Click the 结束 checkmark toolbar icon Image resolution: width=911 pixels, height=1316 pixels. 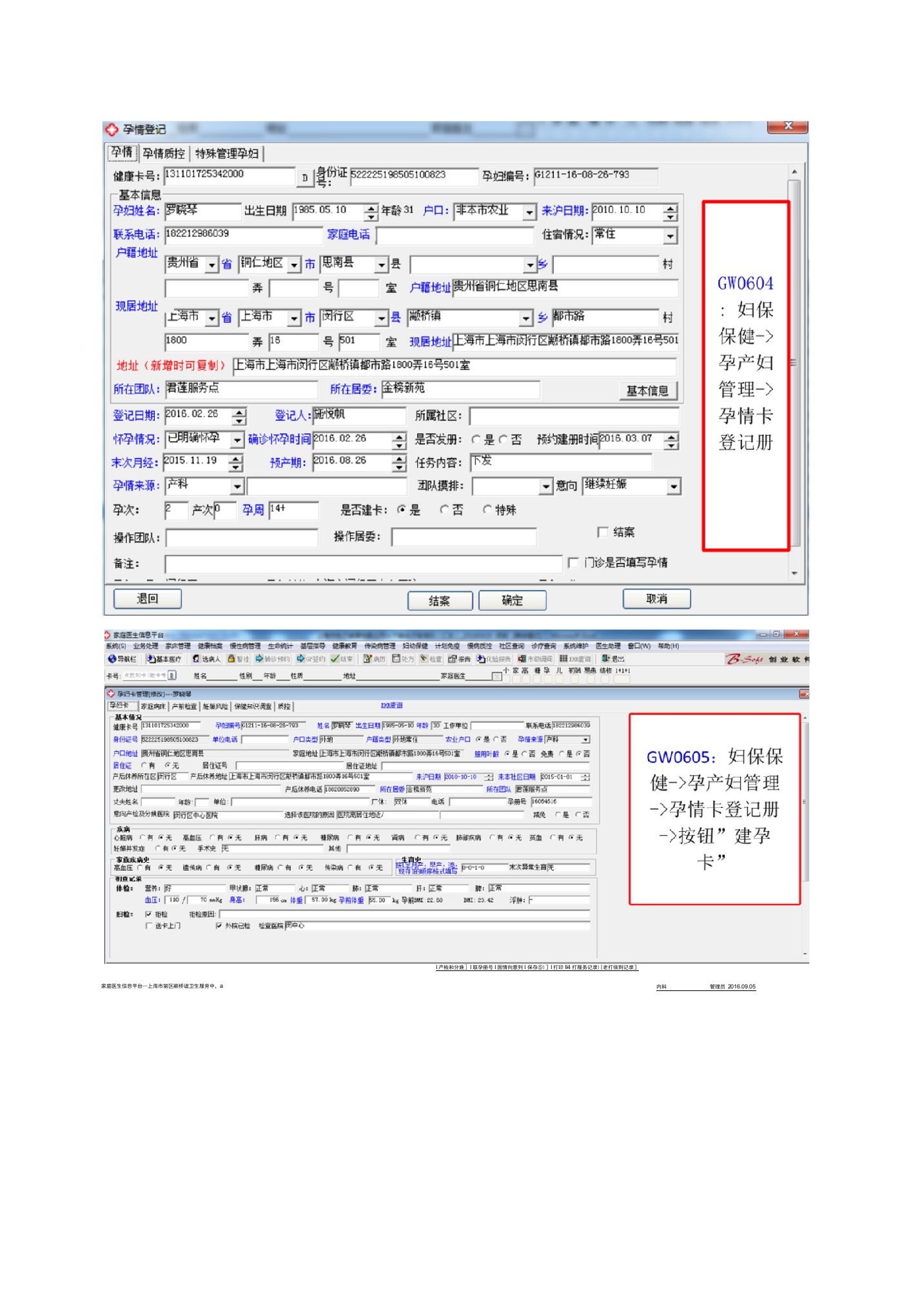tap(342, 659)
